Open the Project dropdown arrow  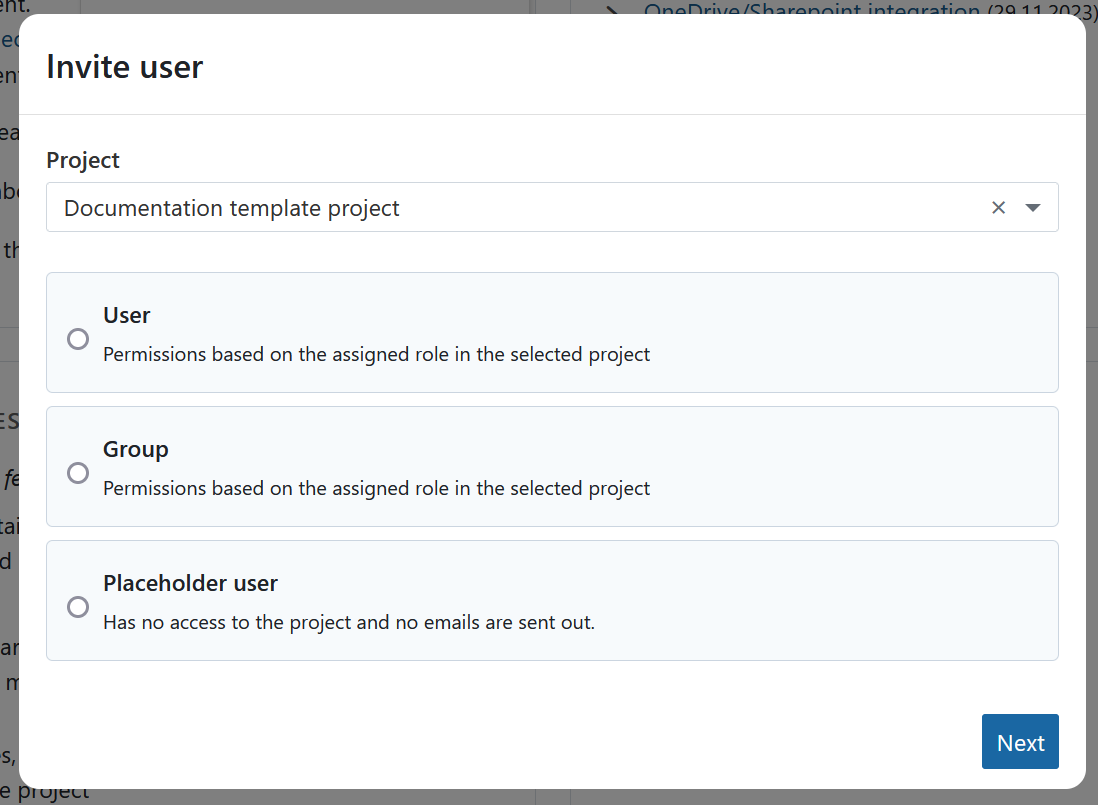click(x=1033, y=208)
